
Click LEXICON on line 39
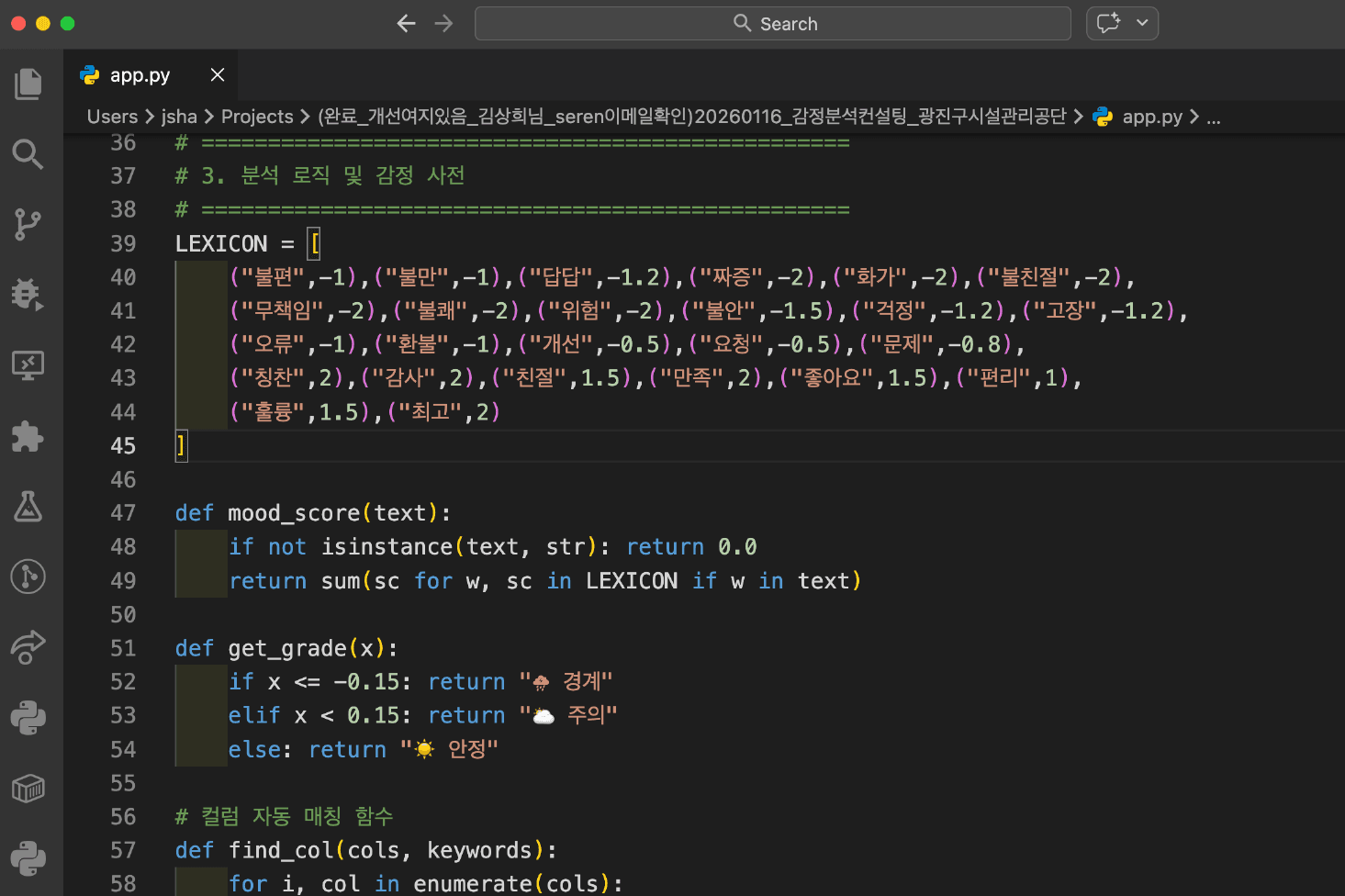[x=221, y=244]
